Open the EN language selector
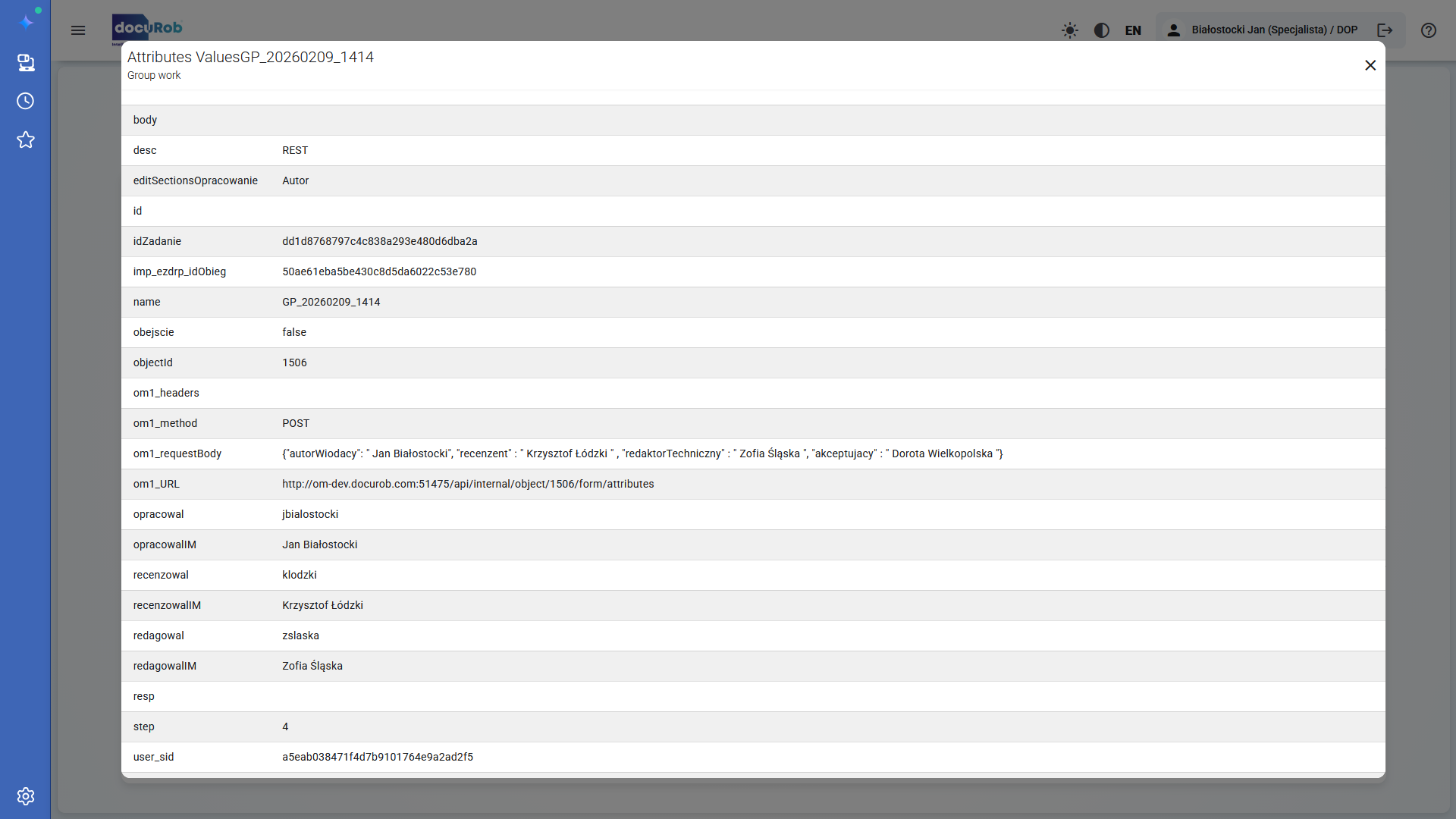 click(1132, 30)
